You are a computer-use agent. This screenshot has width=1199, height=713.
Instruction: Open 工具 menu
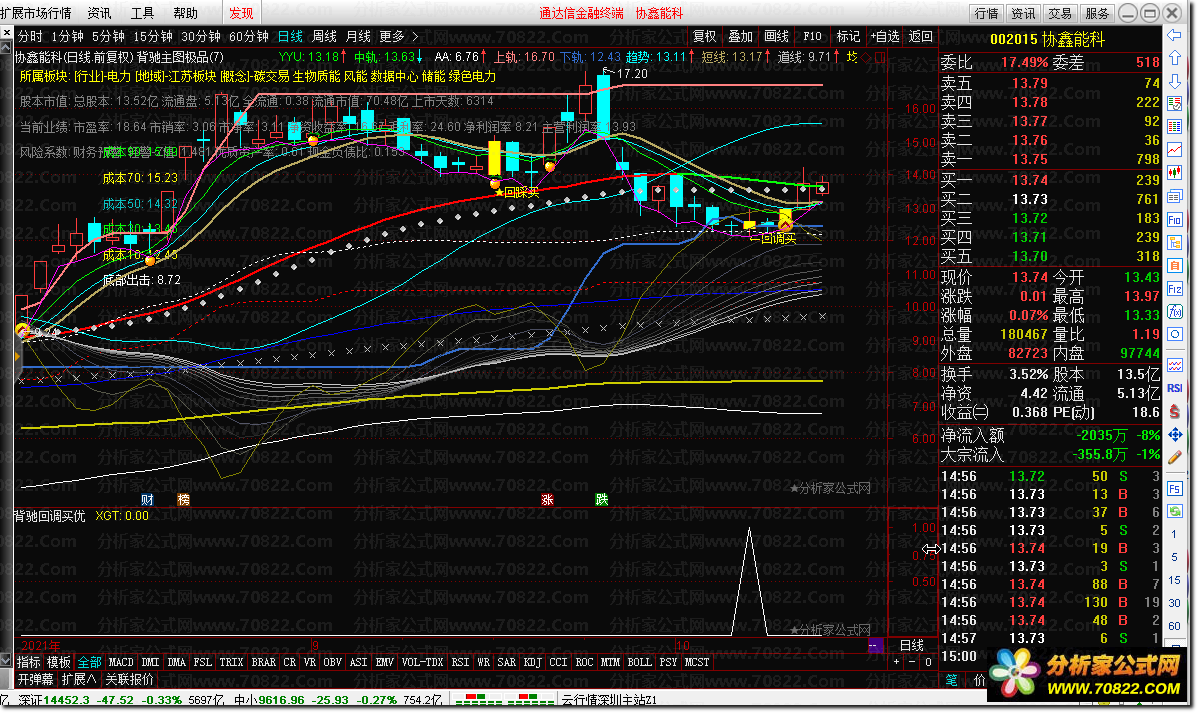point(142,13)
